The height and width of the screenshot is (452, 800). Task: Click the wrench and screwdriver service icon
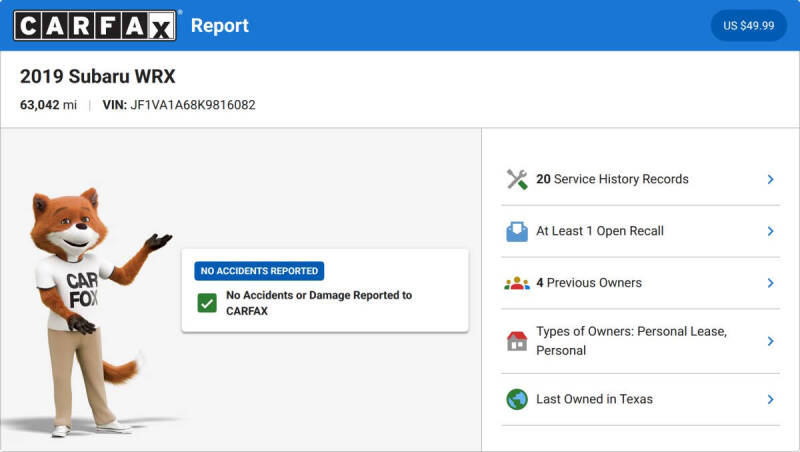517,179
